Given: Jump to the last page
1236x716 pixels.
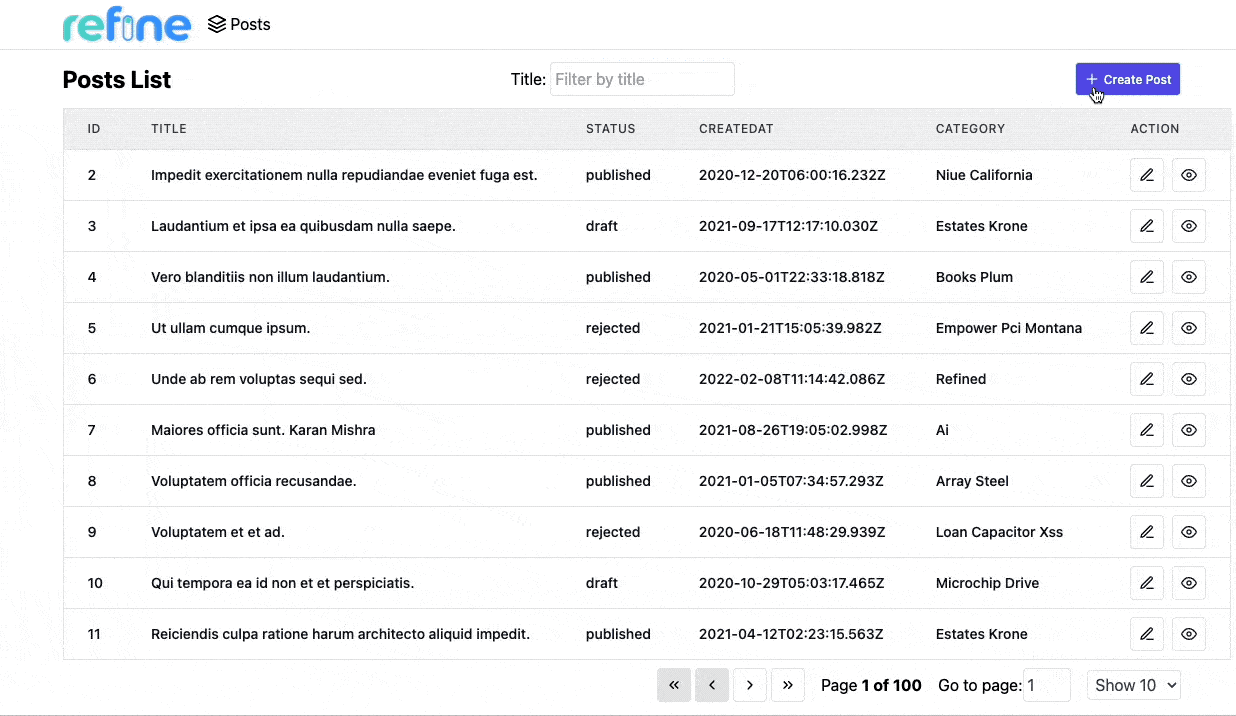Looking at the screenshot, I should [x=788, y=685].
